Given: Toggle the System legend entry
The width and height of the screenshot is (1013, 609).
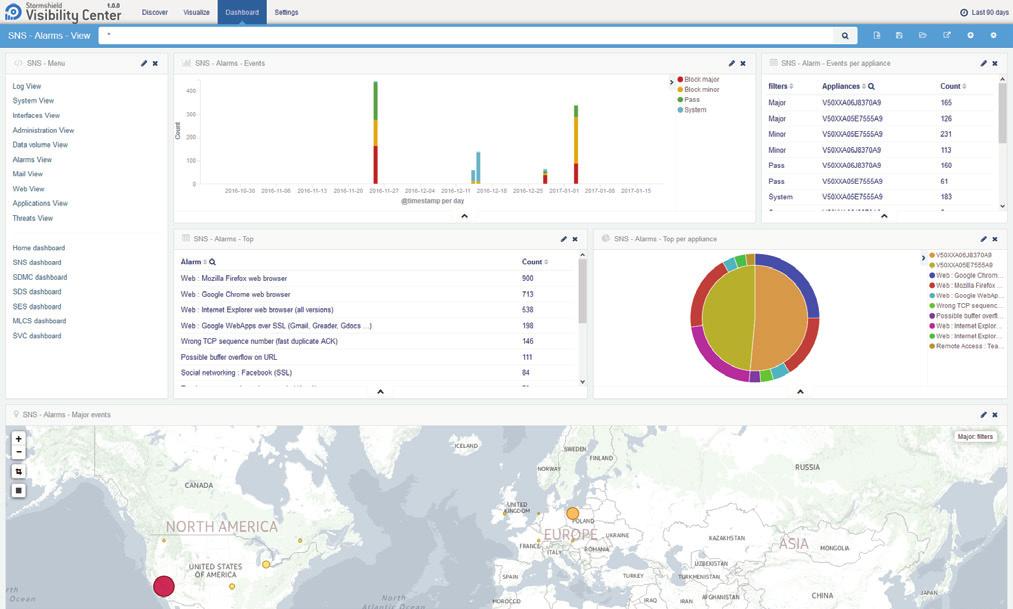Looking at the screenshot, I should (x=691, y=110).
